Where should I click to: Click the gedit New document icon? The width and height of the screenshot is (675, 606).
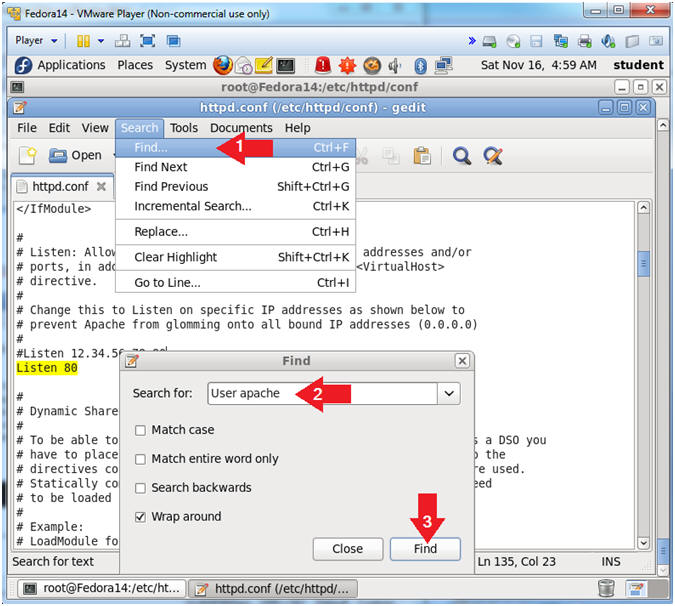click(x=28, y=155)
